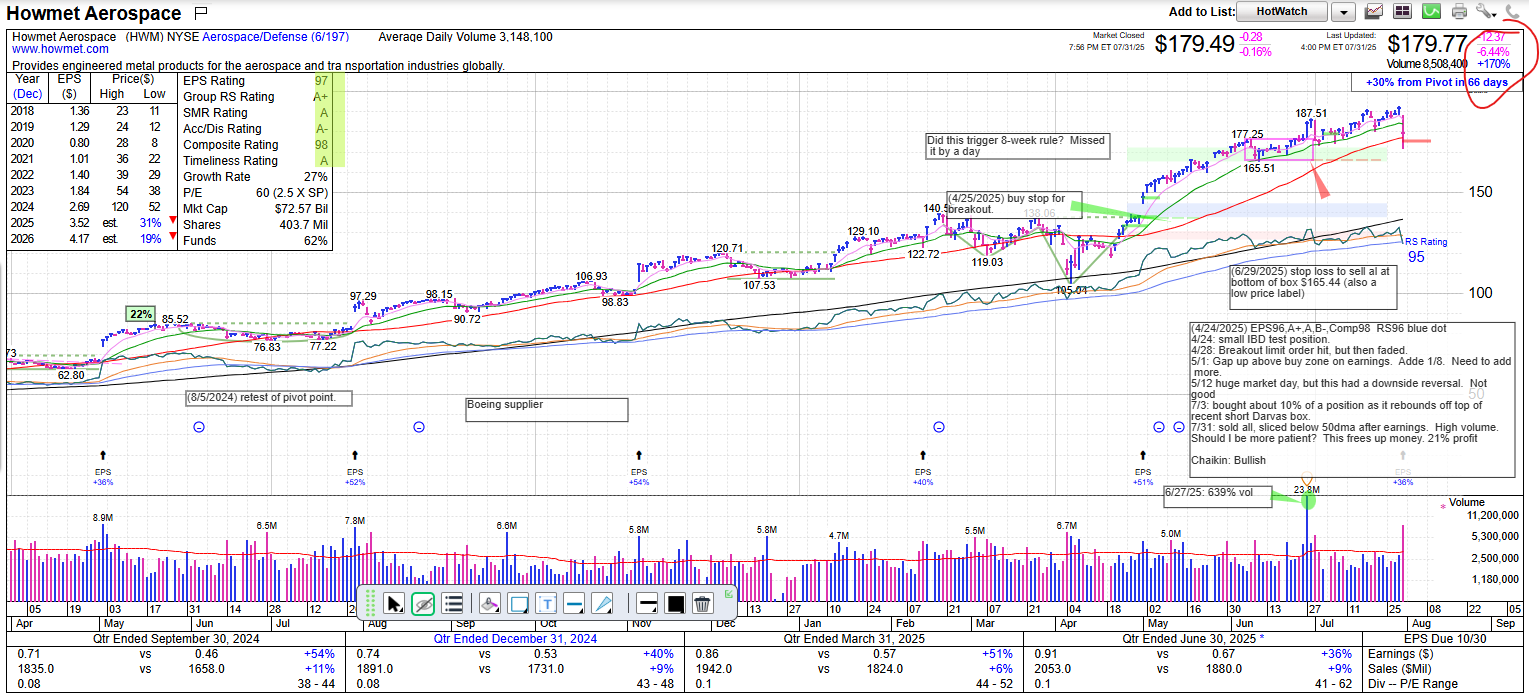Select the blue arrow pointer shape tool
Screen dimensions: 1540x695
[602, 603]
